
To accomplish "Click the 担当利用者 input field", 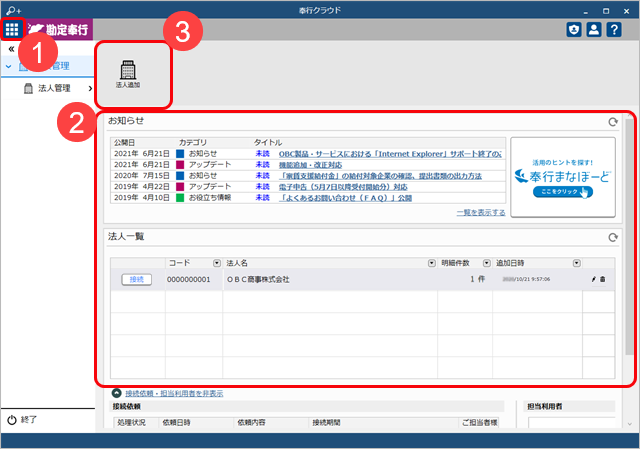I will point(571,422).
